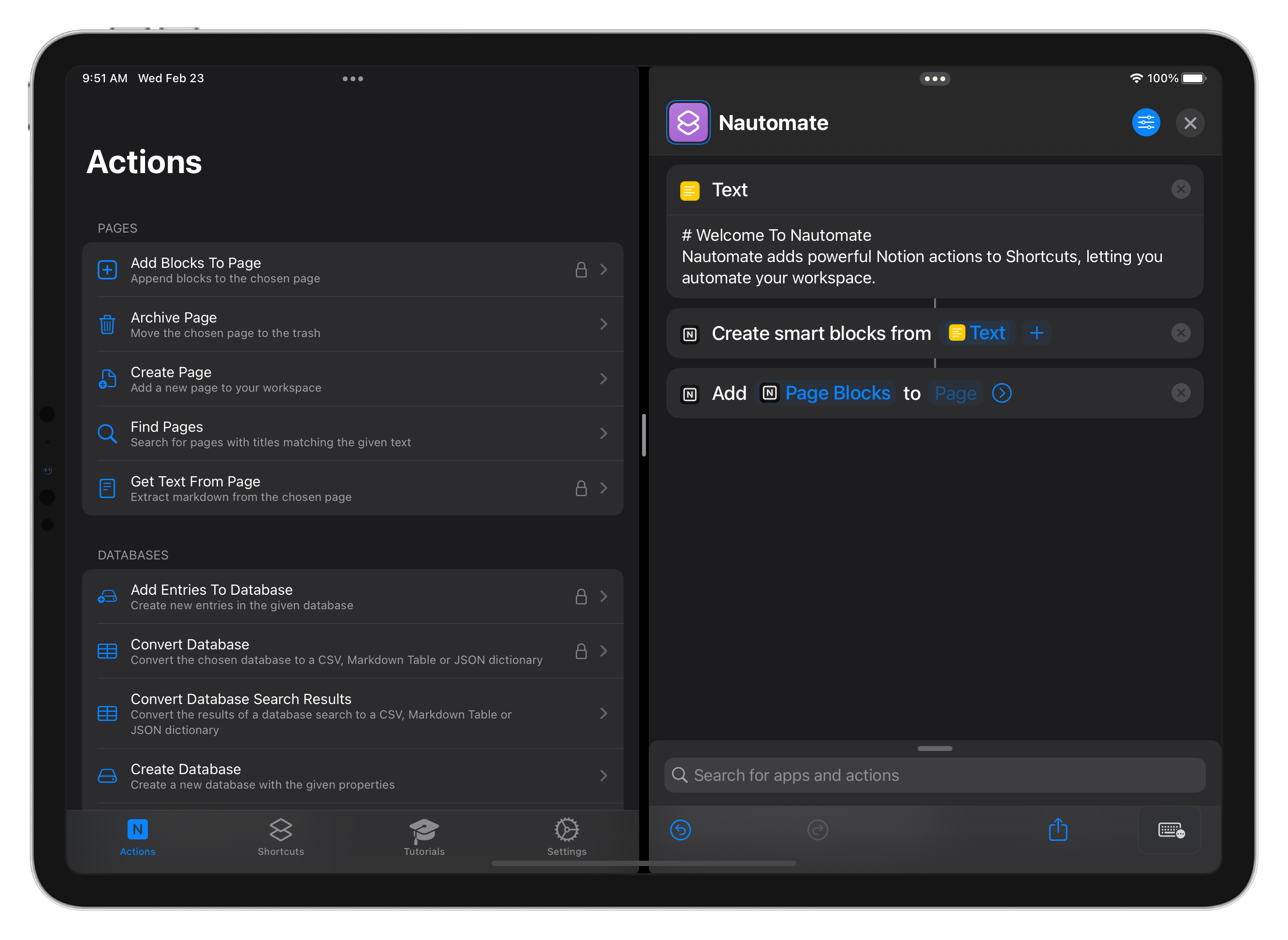Tap 'Add a new page to your workspace'
Viewport: 1288px width, 940px height.
[226, 388]
